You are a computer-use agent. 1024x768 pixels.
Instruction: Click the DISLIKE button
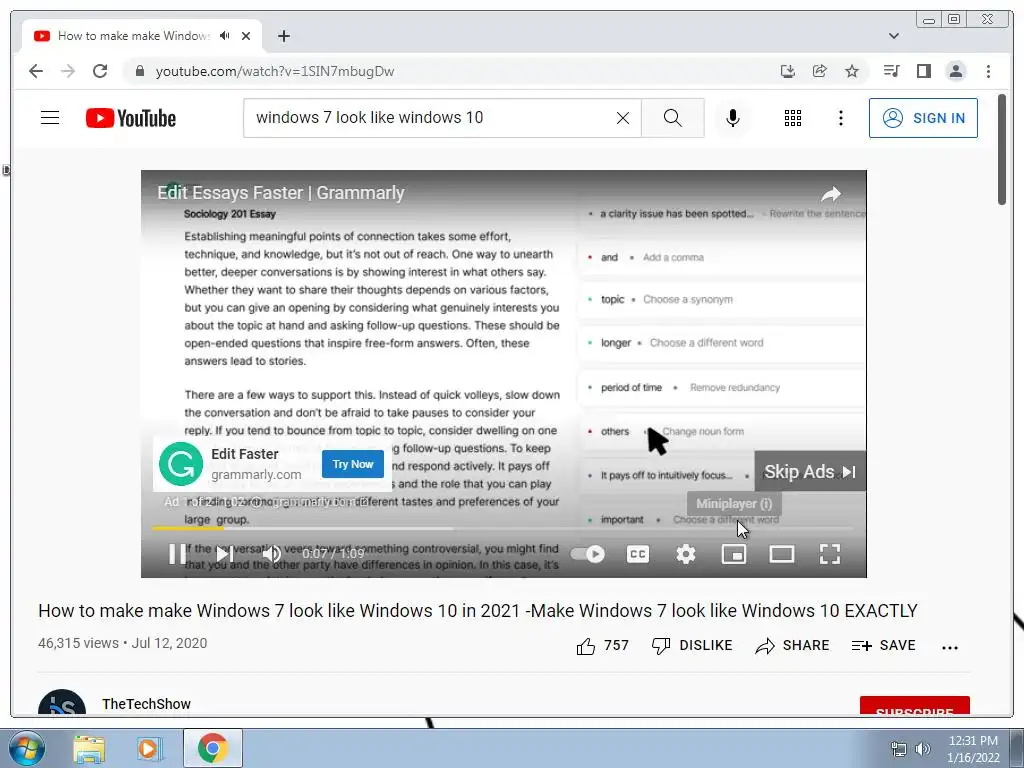[x=692, y=646]
